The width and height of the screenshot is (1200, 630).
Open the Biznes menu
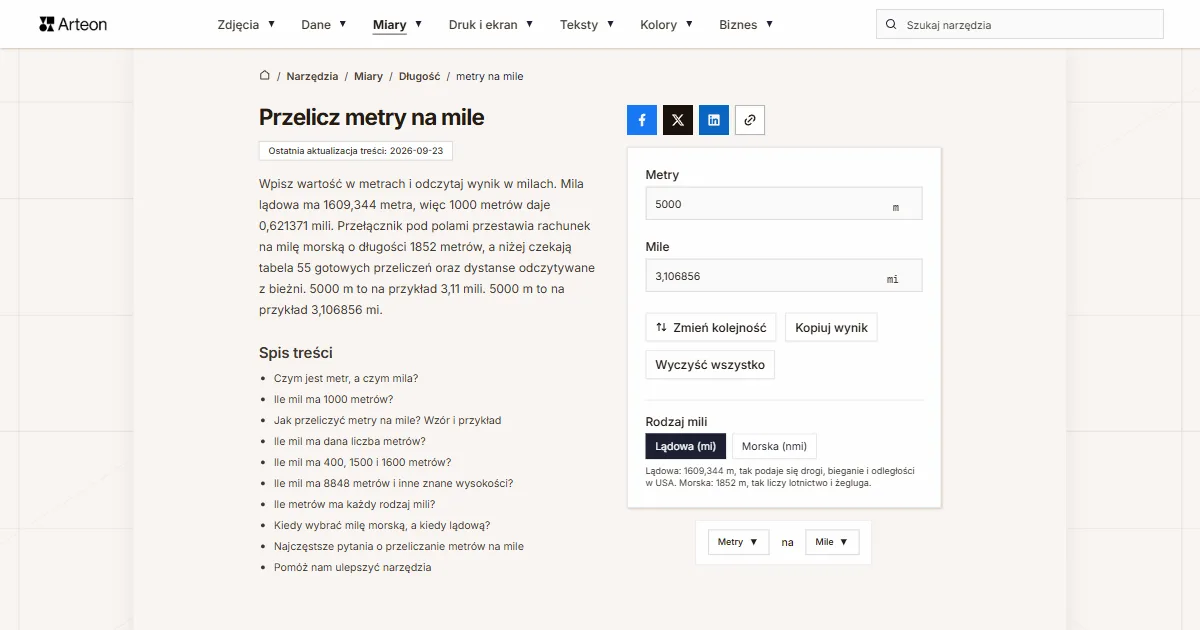click(x=746, y=25)
